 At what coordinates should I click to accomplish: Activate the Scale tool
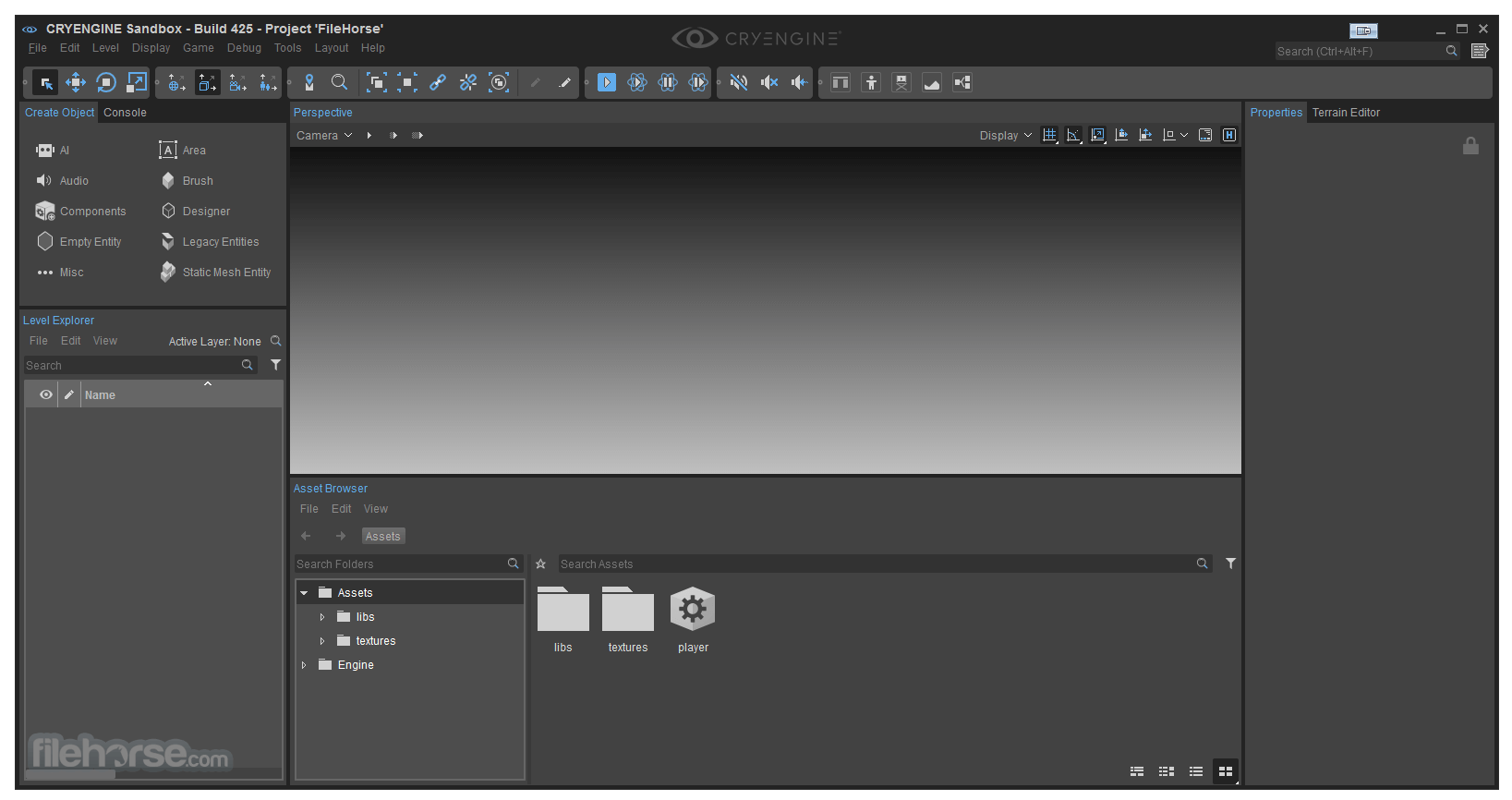tap(137, 83)
